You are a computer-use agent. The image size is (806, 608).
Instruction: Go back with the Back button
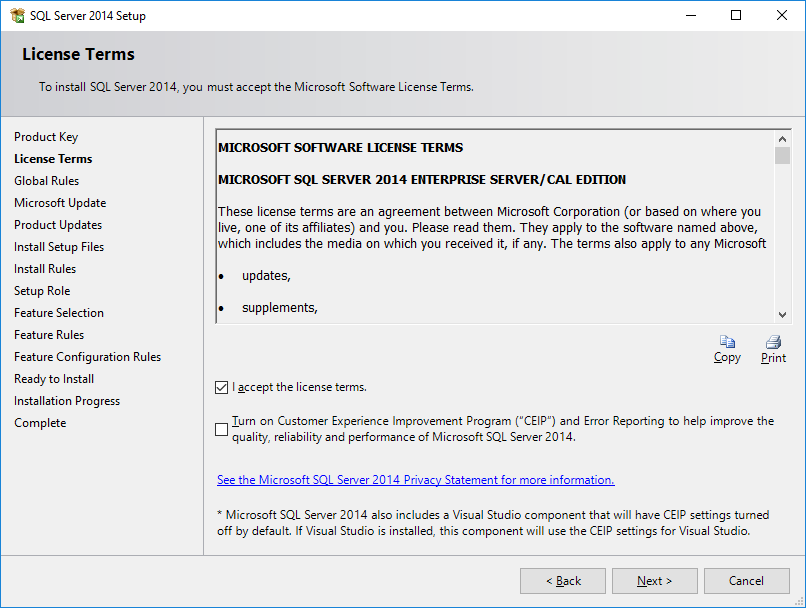[563, 581]
